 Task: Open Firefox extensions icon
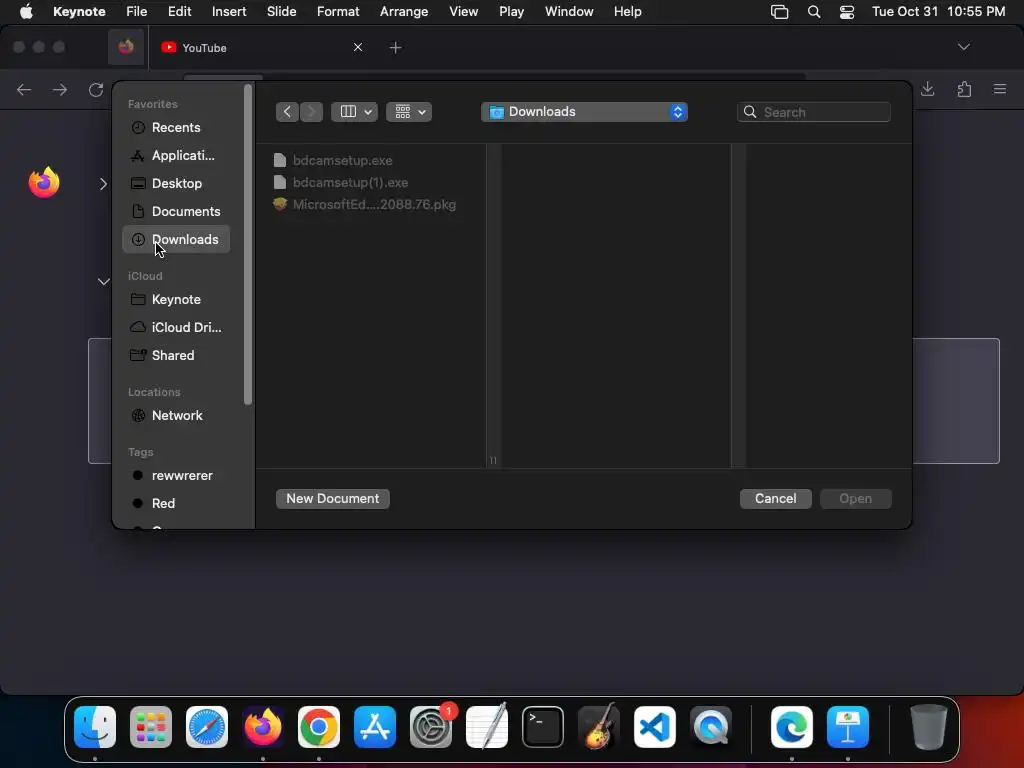(x=964, y=89)
